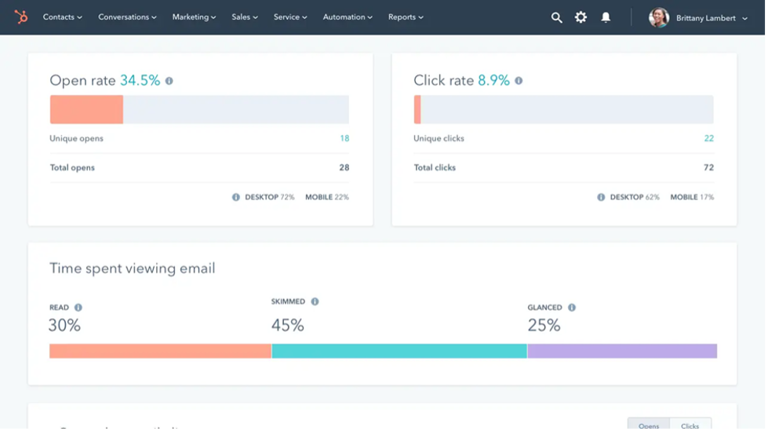Click the 30% READ percentage

point(65,326)
